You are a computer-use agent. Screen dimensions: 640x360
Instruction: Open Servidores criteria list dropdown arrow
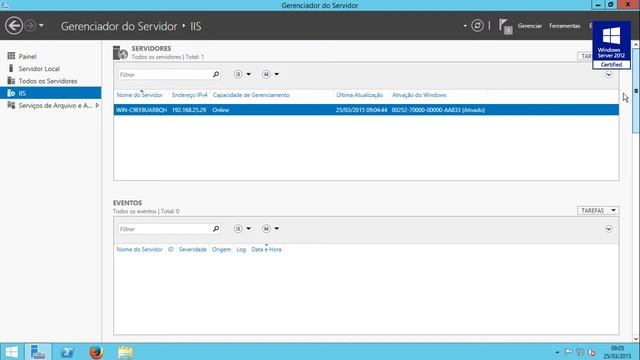[x=249, y=74]
